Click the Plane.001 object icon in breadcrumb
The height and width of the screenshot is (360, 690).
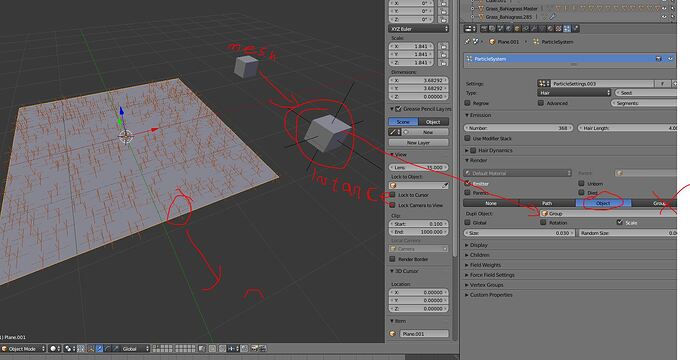(492, 42)
